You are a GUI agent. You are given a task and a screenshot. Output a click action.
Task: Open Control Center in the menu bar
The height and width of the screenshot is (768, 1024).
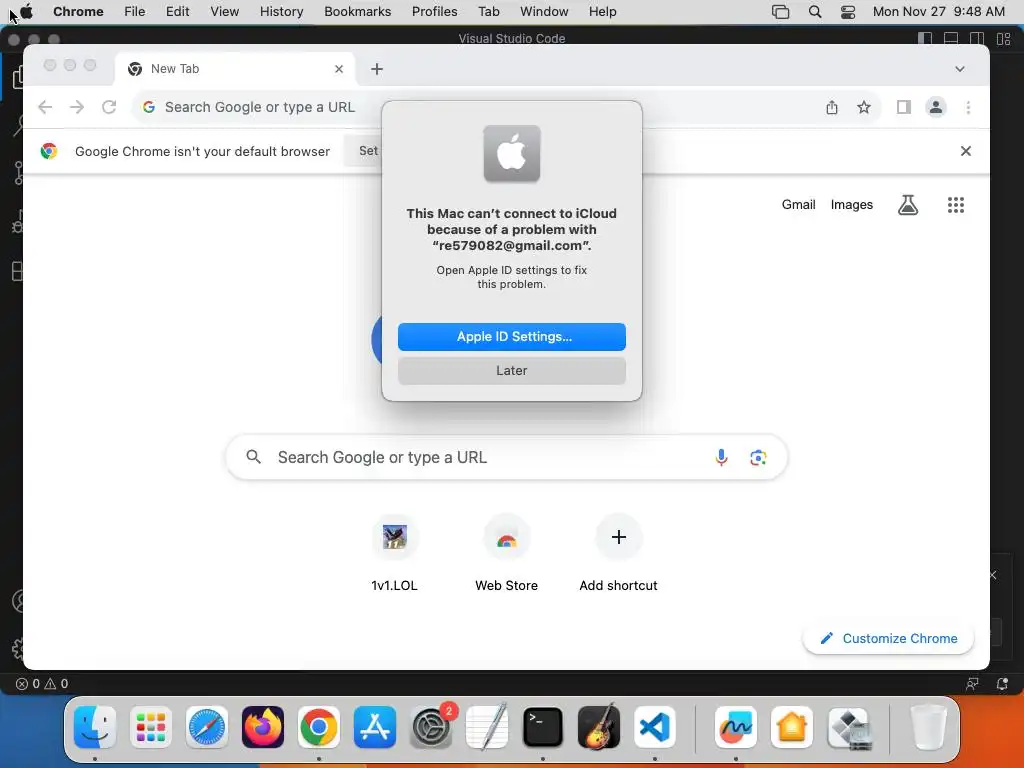pos(848,12)
